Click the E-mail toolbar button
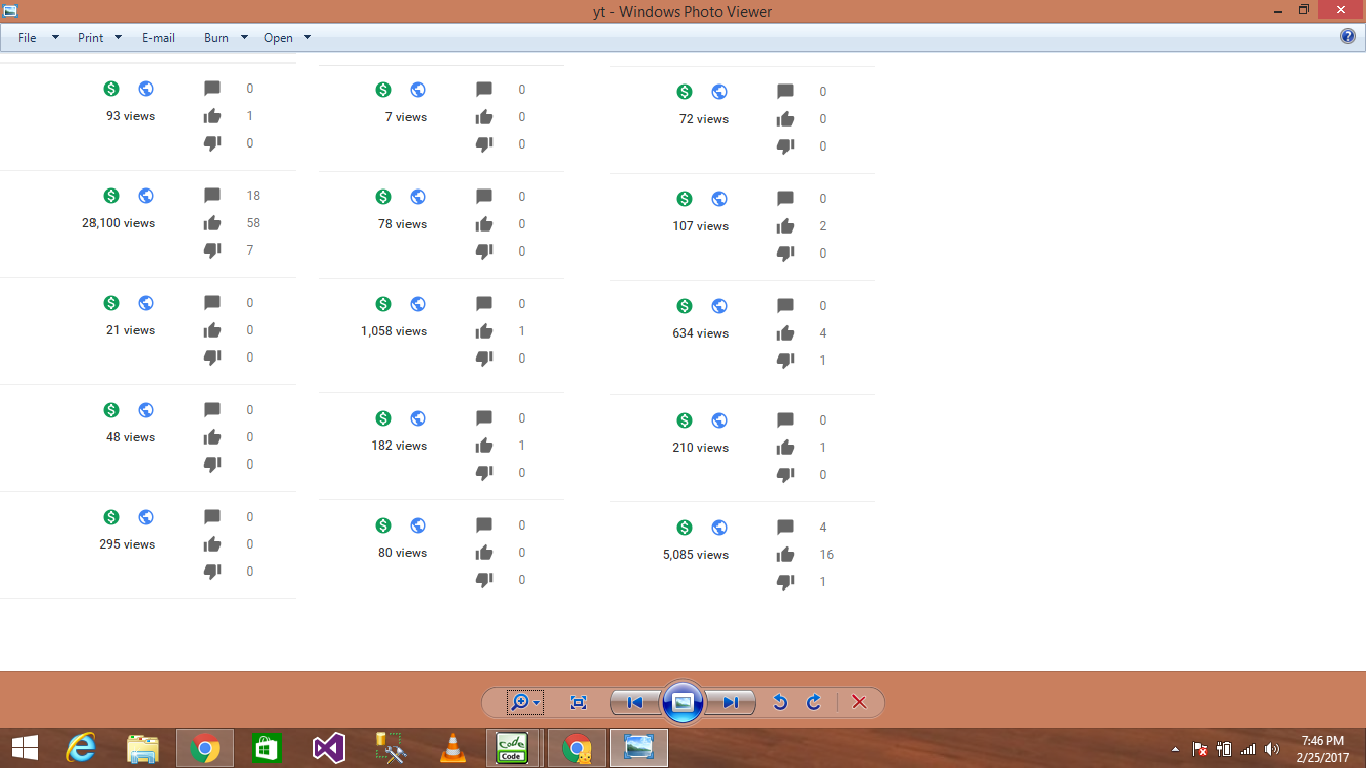This screenshot has width=1366, height=768. (158, 38)
